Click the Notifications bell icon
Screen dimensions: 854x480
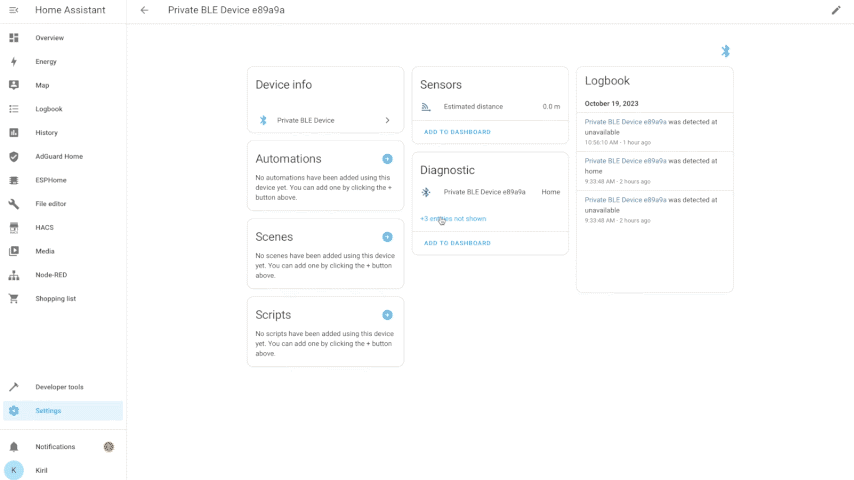(14, 447)
